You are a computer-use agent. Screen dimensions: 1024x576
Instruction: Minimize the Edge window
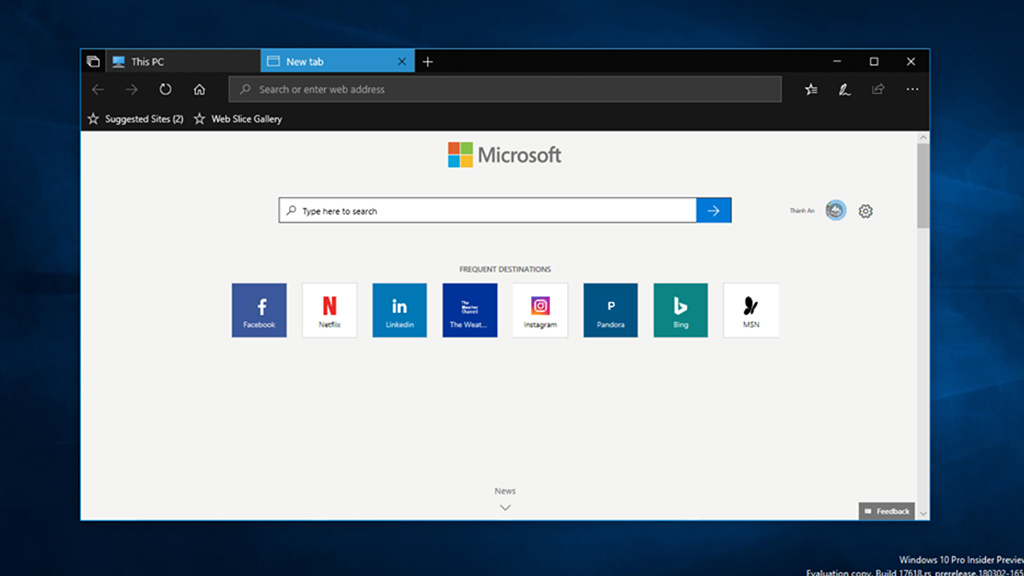coord(837,61)
